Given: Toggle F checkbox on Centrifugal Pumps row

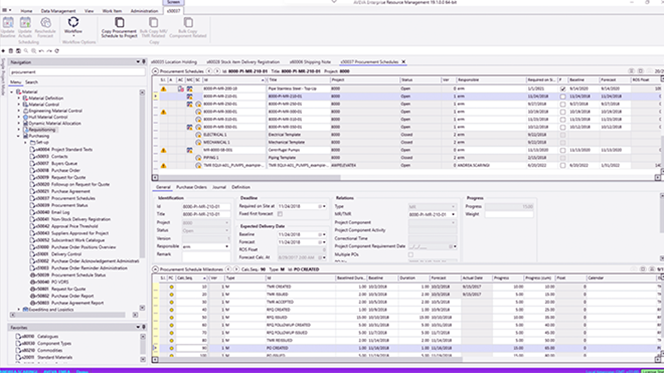Looking at the screenshot, I should [x=562, y=150].
